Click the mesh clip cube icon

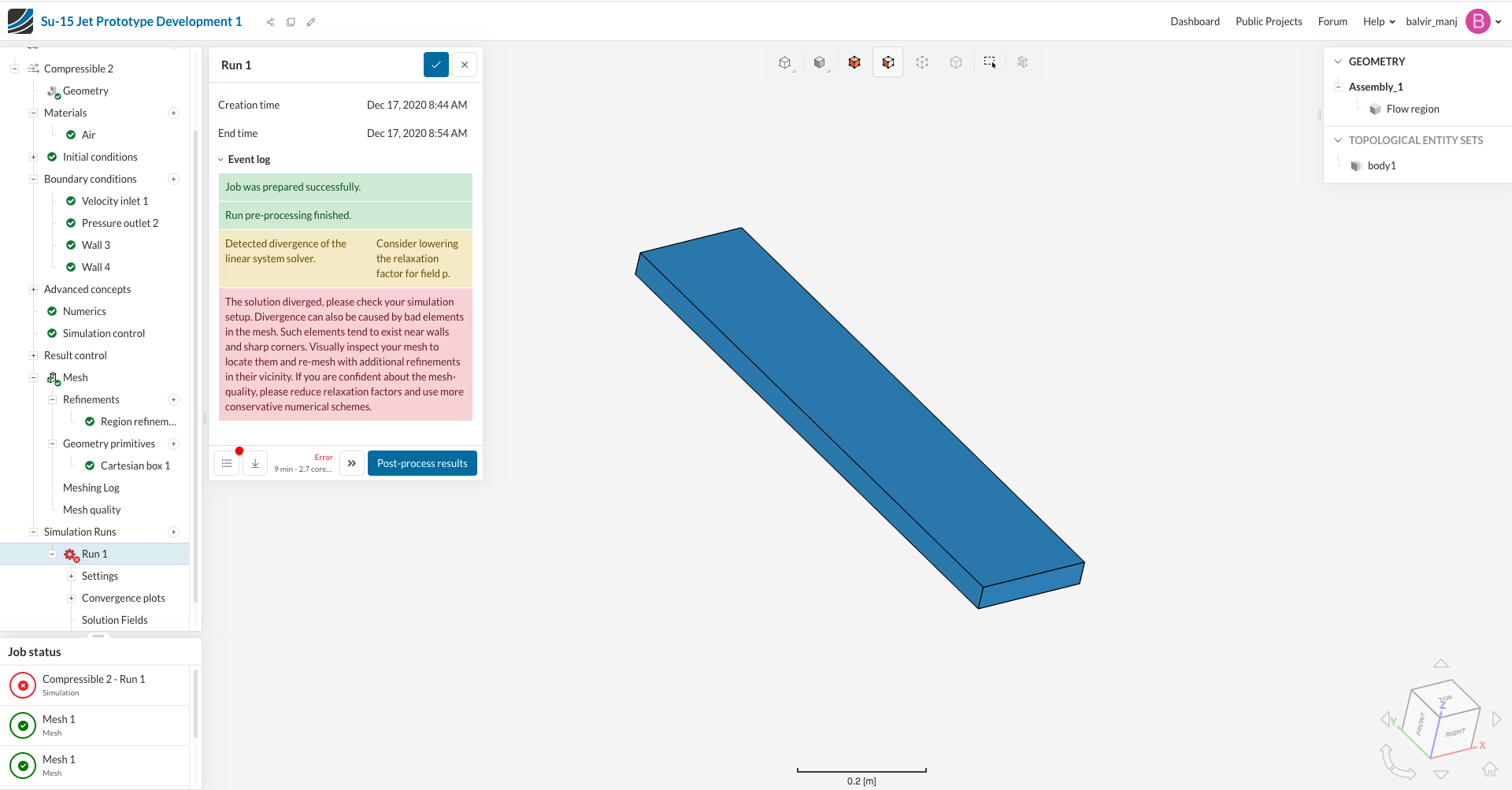tap(1022, 62)
